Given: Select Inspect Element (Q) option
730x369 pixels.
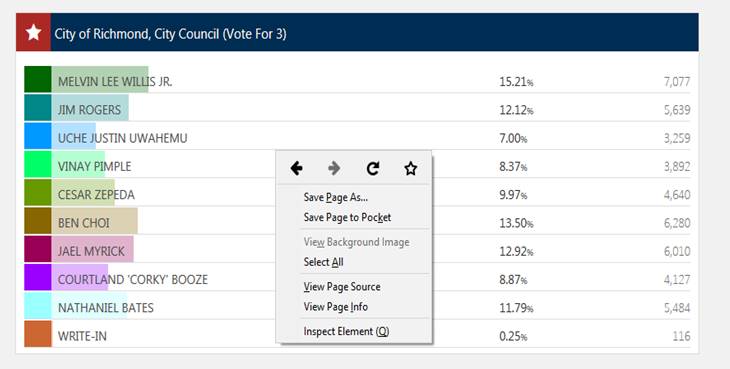Looking at the screenshot, I should (x=346, y=331).
